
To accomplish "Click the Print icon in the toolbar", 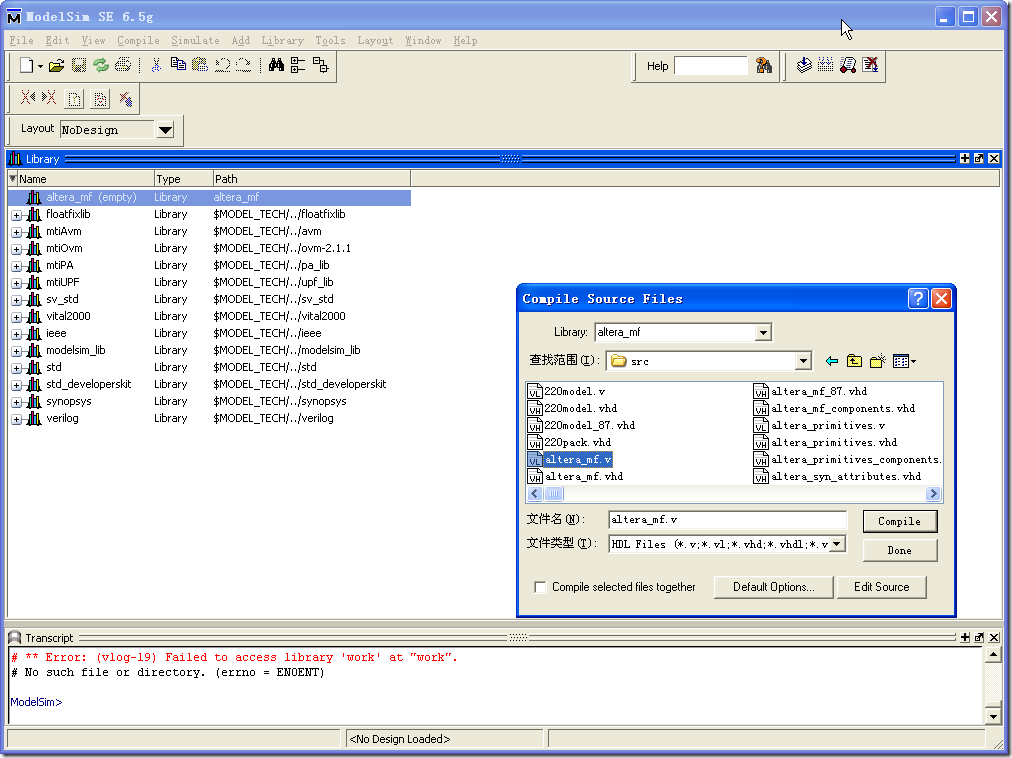I will click(123, 66).
